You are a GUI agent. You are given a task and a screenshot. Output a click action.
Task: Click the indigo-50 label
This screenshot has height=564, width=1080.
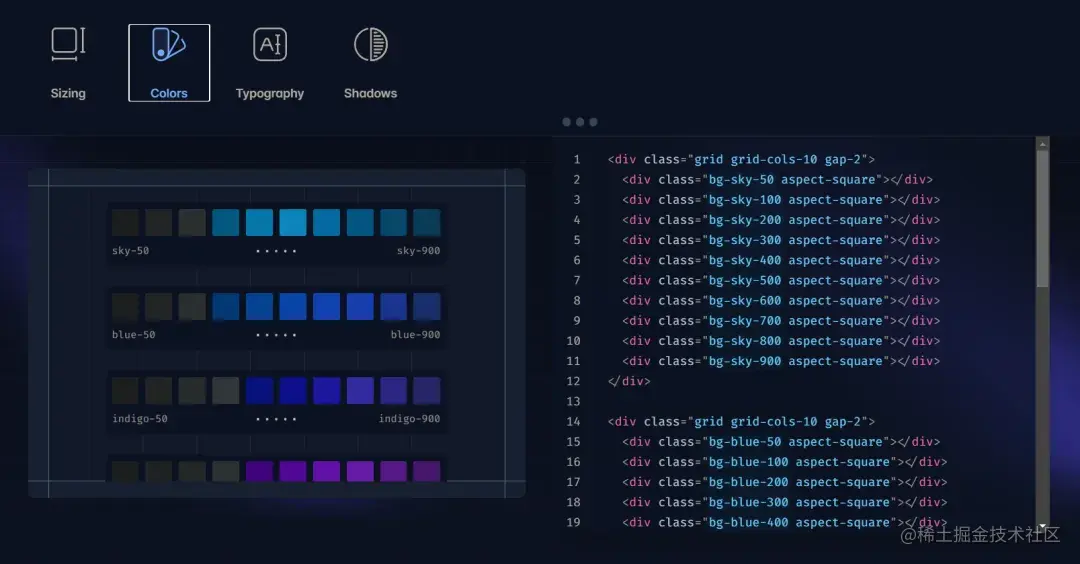(140, 419)
